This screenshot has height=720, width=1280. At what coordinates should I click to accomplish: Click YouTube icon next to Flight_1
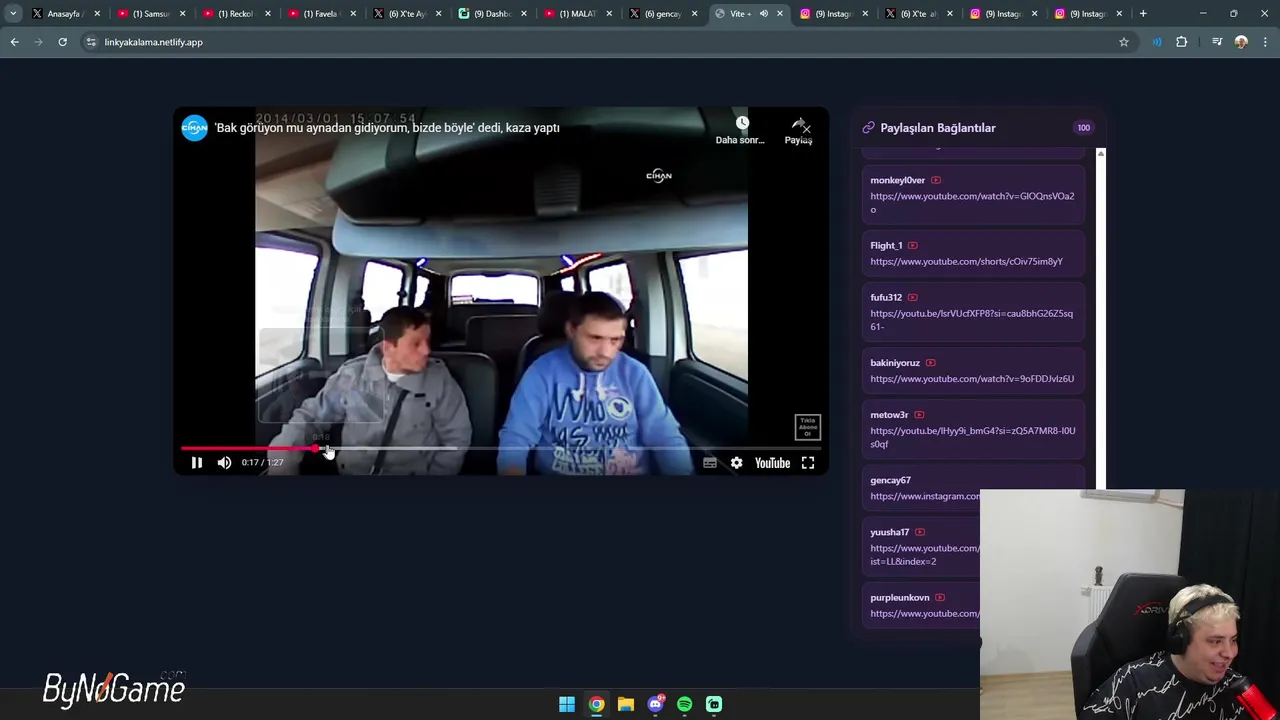(x=913, y=245)
